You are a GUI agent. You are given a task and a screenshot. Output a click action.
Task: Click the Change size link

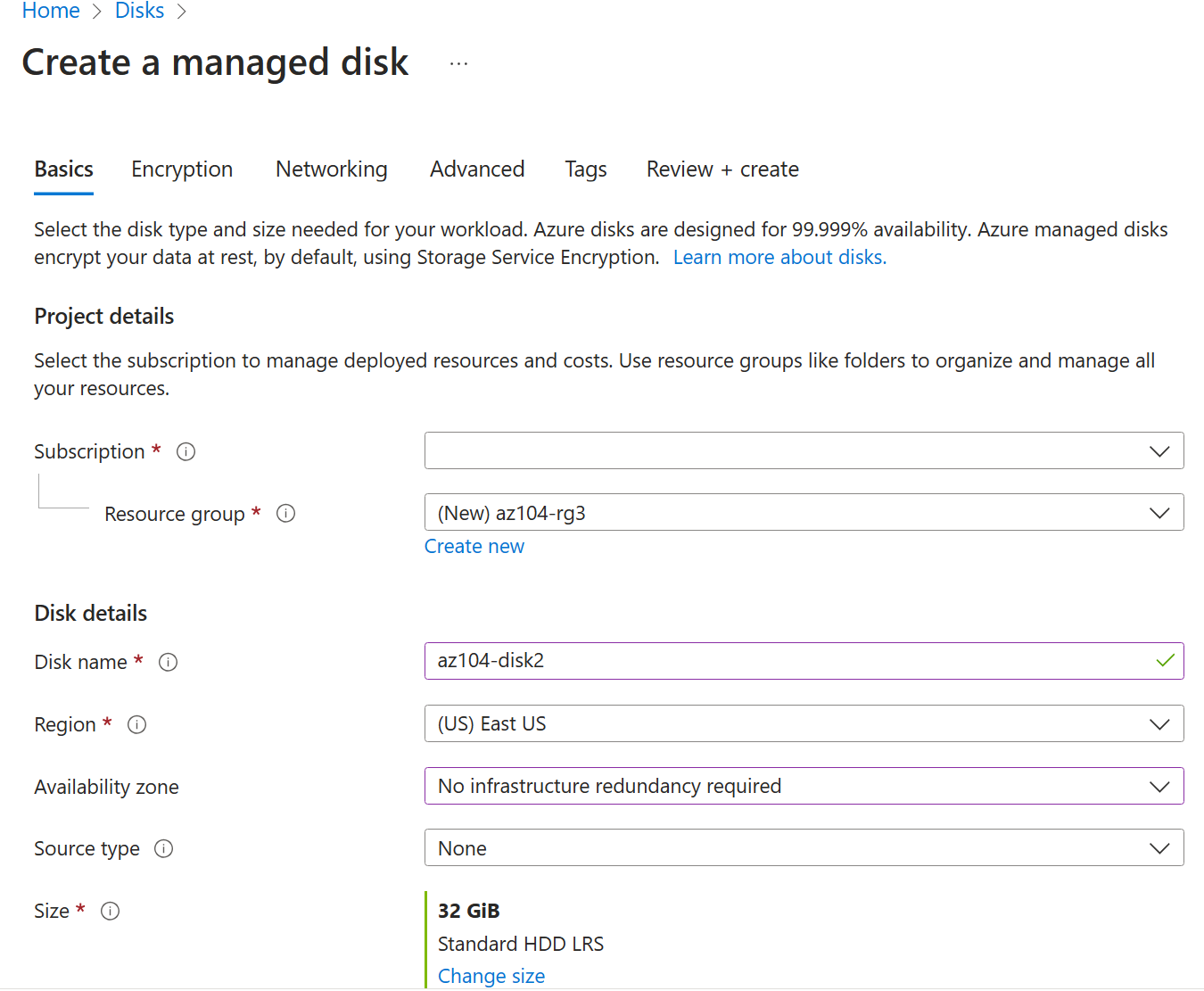click(491, 976)
